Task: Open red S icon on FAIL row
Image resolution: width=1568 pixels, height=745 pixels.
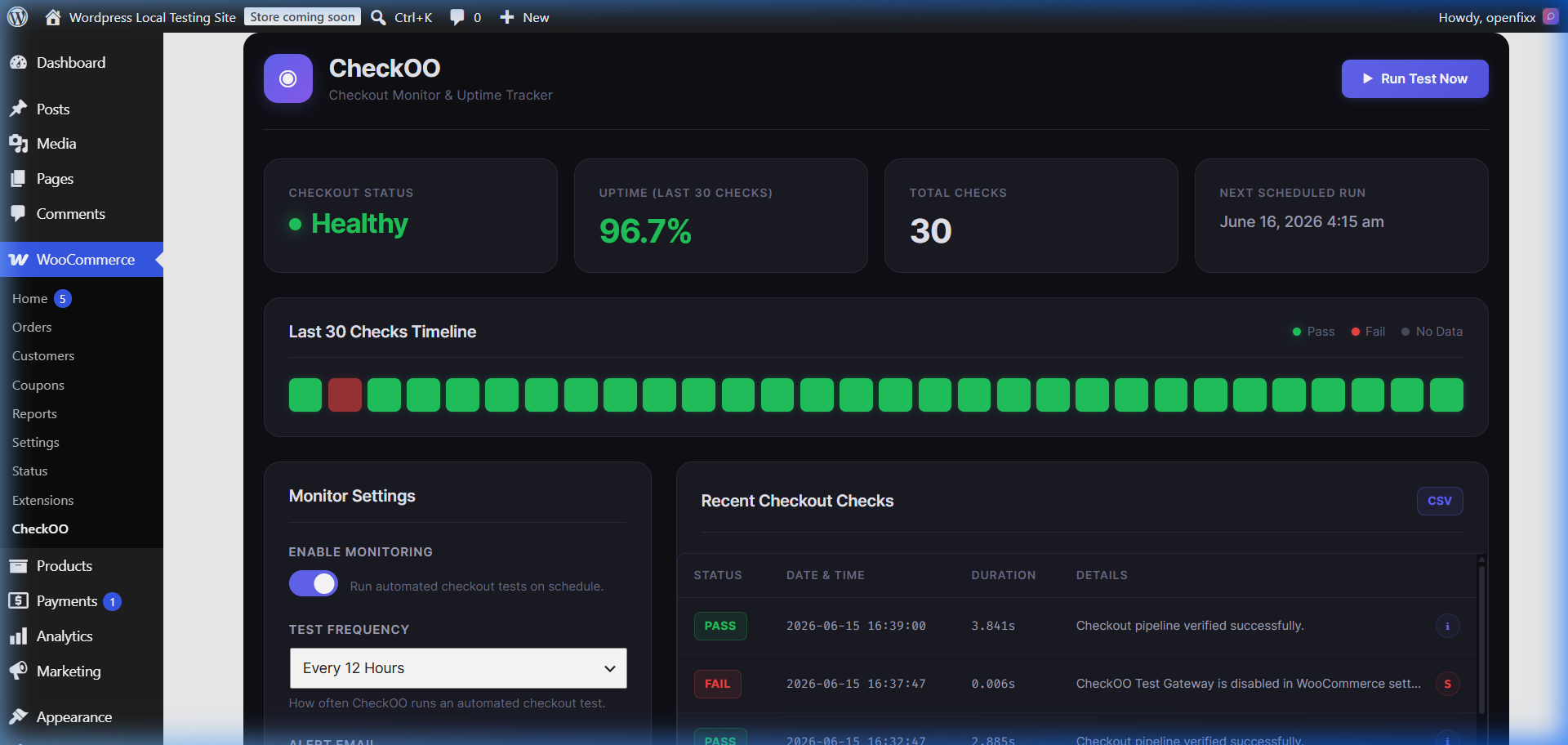Action: (x=1447, y=684)
